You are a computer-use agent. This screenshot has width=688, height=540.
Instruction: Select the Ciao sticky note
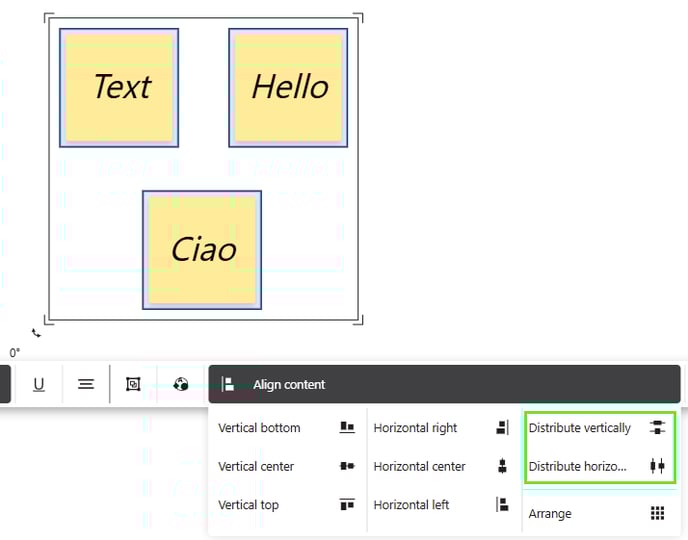pos(202,250)
